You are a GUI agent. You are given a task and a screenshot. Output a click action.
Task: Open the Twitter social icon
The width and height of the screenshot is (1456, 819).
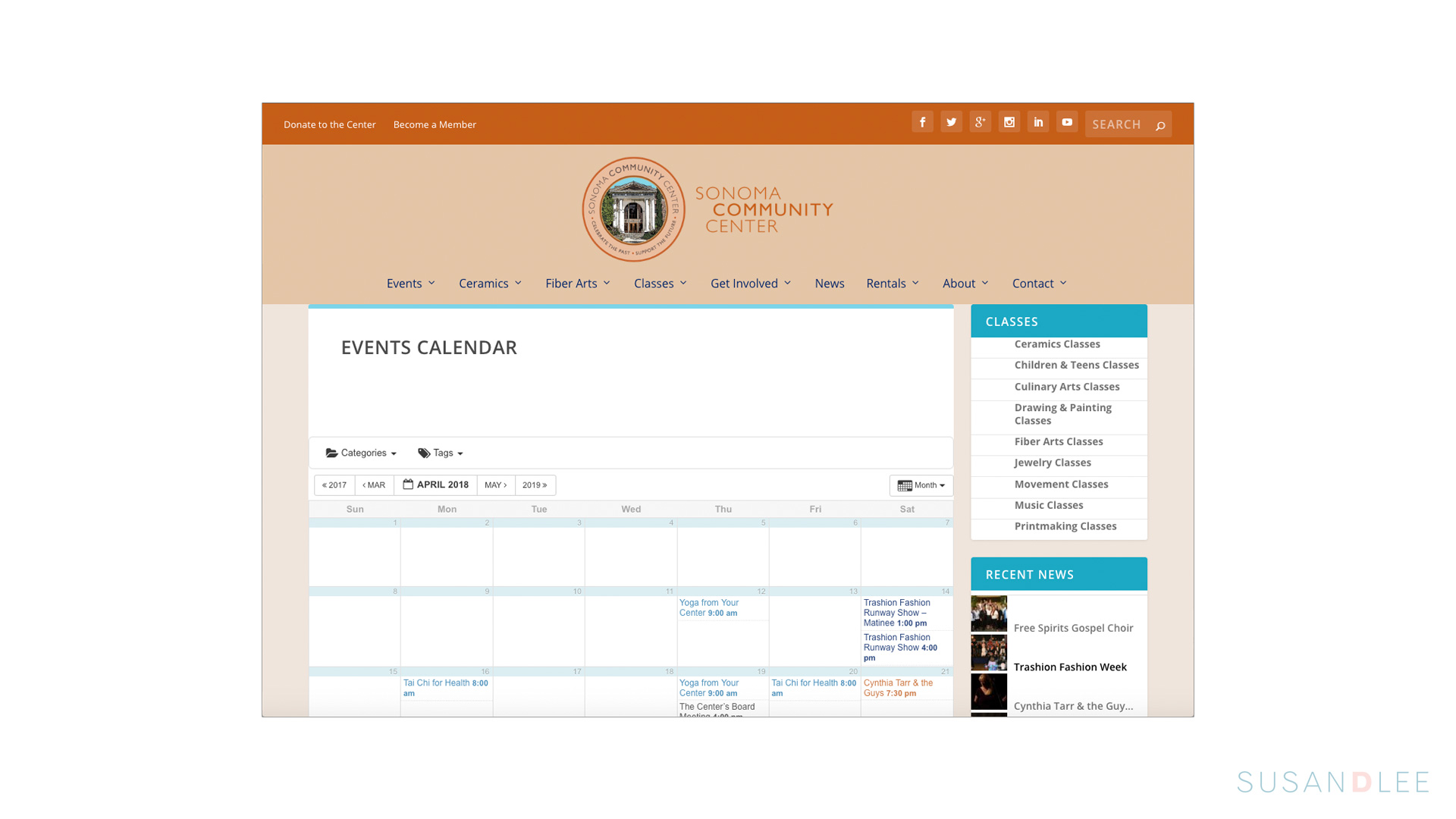951,122
